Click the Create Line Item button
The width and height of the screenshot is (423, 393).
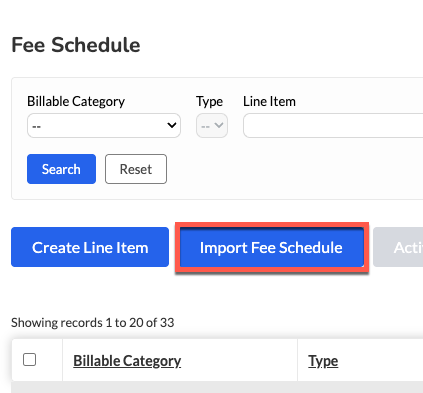point(90,247)
